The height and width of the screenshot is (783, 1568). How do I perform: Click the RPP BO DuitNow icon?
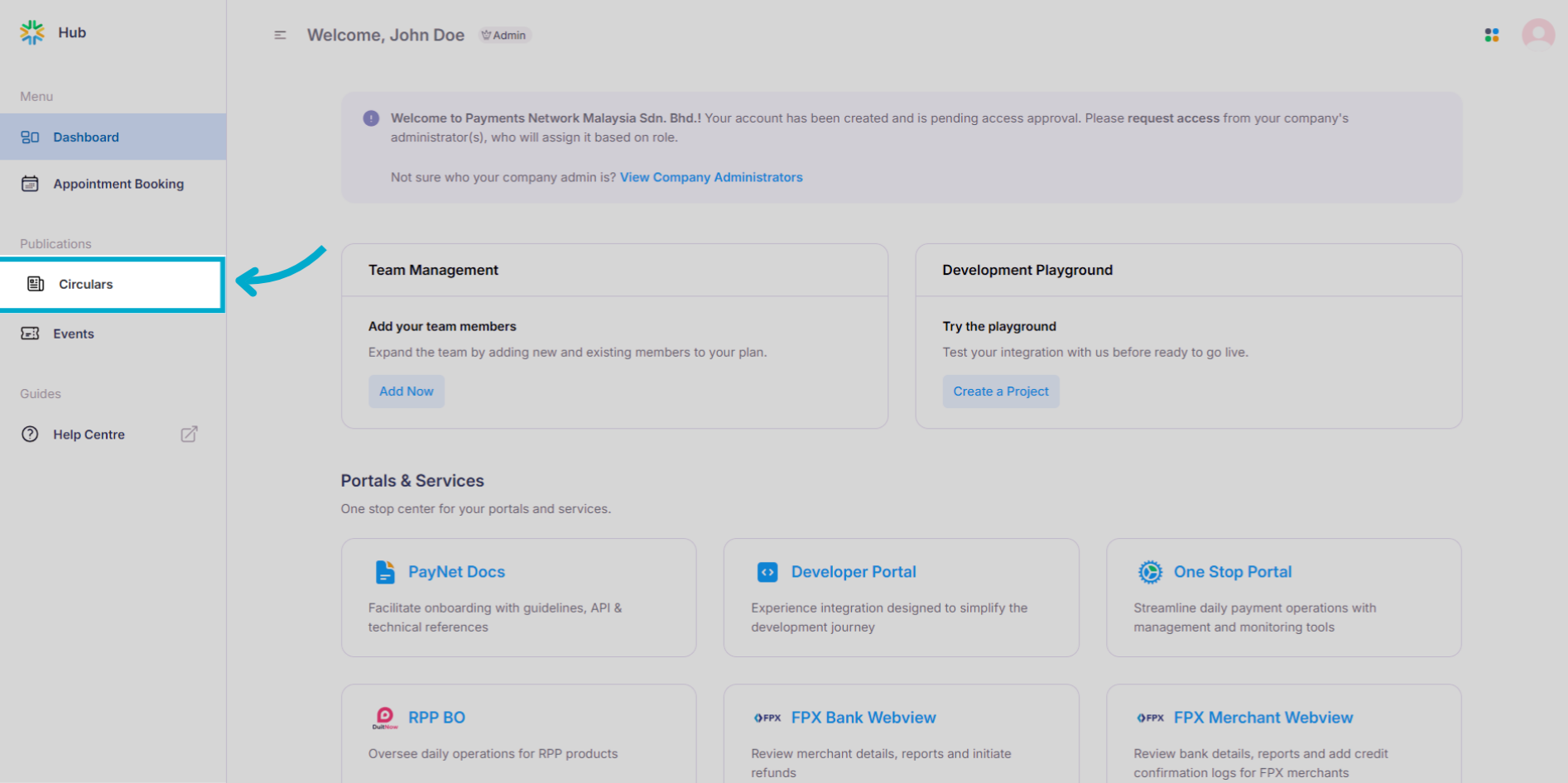tap(385, 718)
